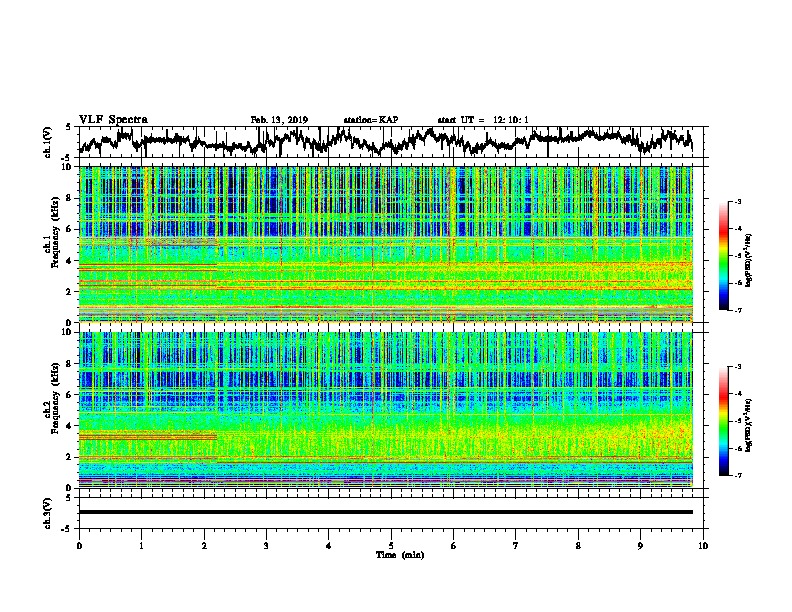Click the time axis tick label "10"
This screenshot has width=792, height=612.
click(703, 546)
